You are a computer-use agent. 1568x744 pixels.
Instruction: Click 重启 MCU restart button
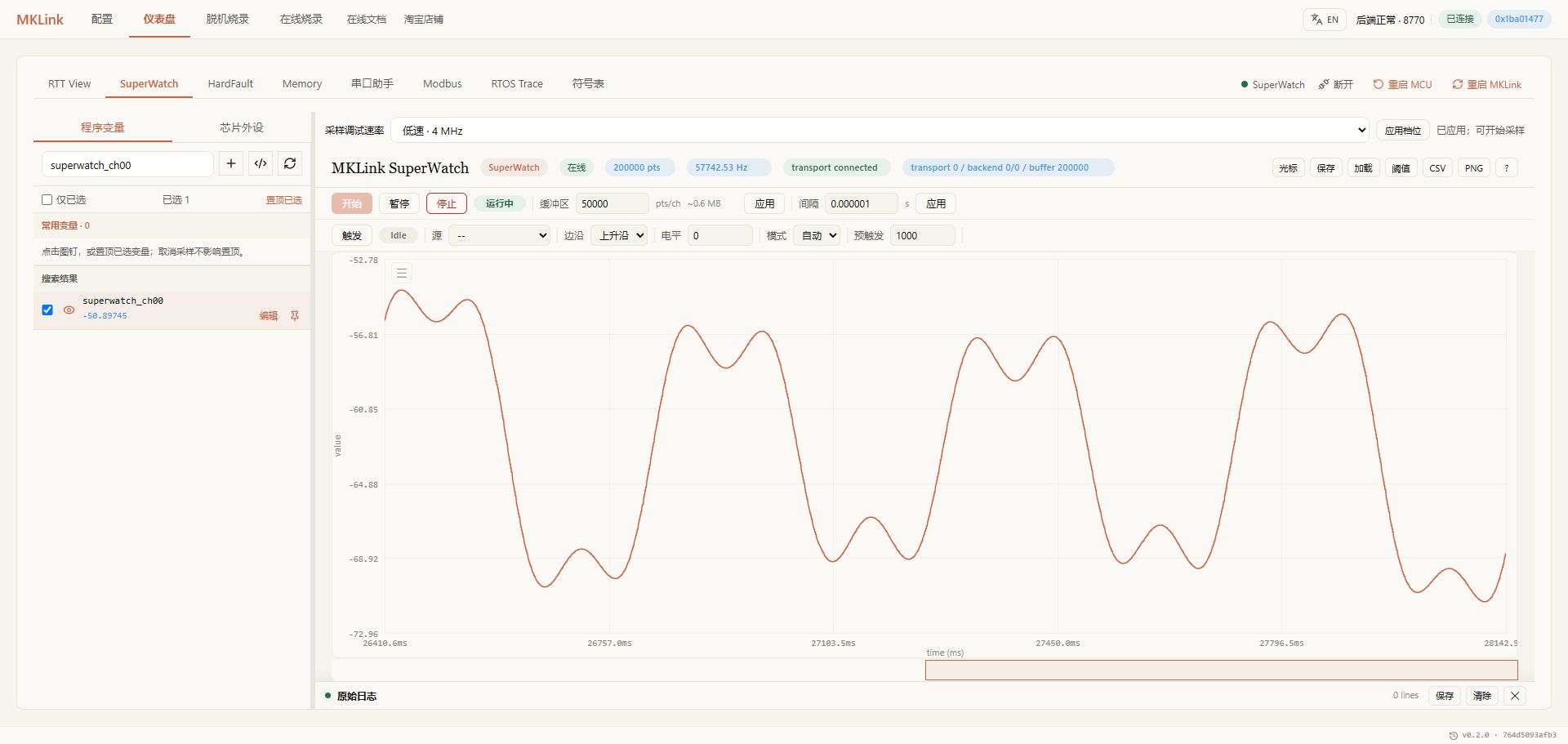[1402, 85]
